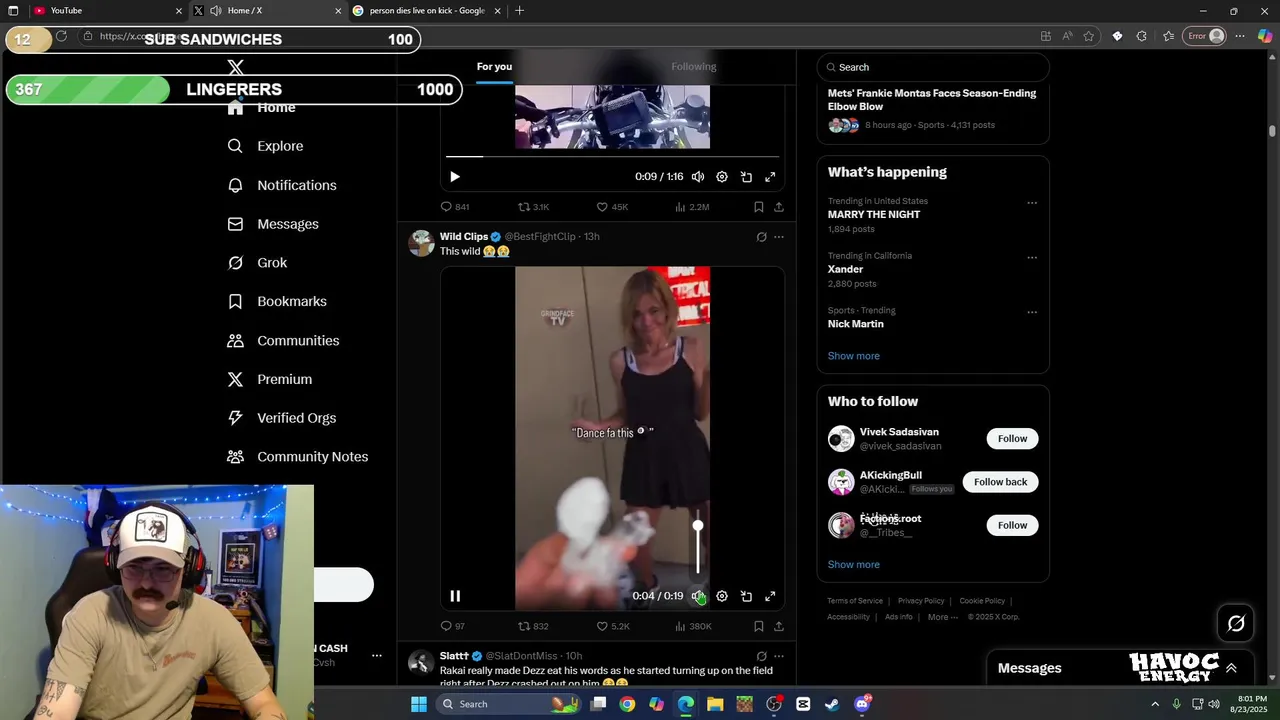
Task: Open more options on Wild Clips post
Action: [x=779, y=237]
